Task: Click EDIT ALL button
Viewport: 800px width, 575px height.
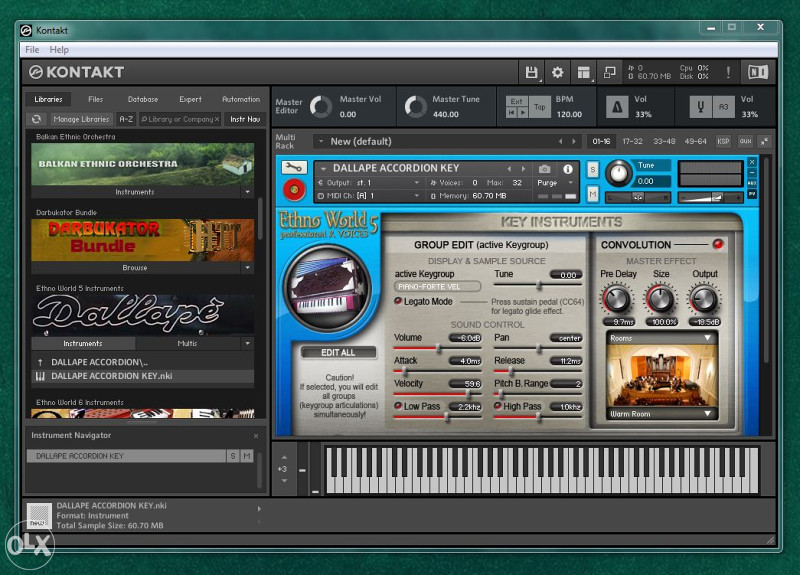Action: (338, 353)
